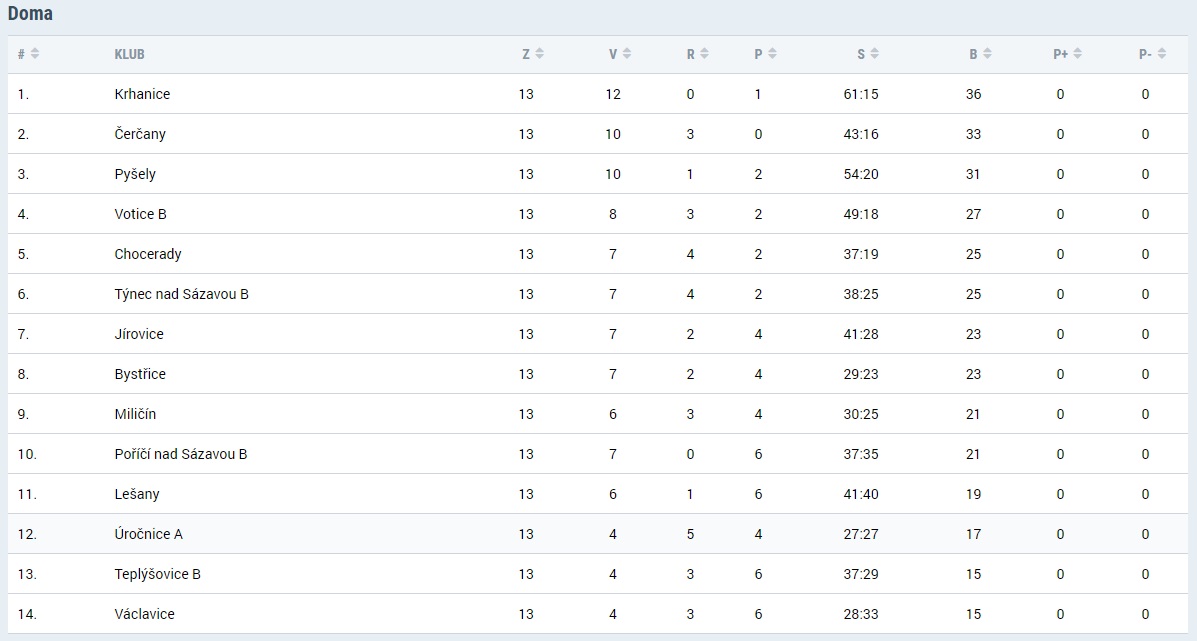Sort by B points column arrows

pyautogui.click(x=987, y=53)
